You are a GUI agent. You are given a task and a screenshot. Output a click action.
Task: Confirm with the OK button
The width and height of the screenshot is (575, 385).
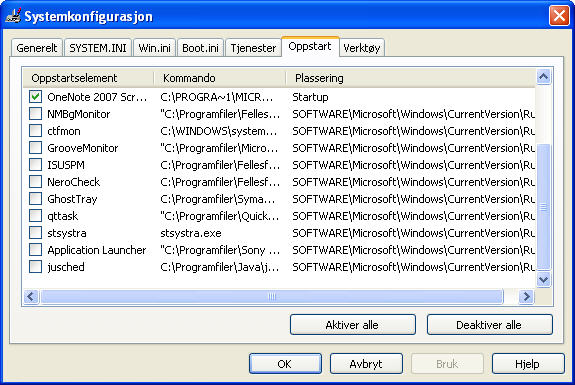(x=285, y=364)
